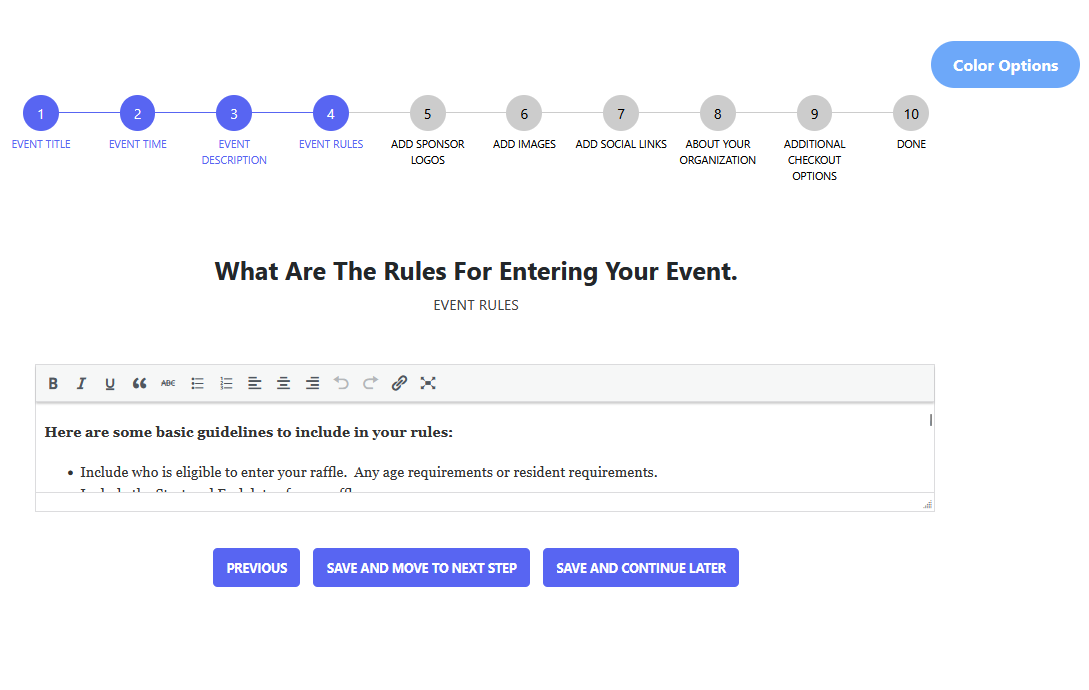Open step 7 Add Social Links
The image size is (1089, 690).
pyautogui.click(x=621, y=114)
